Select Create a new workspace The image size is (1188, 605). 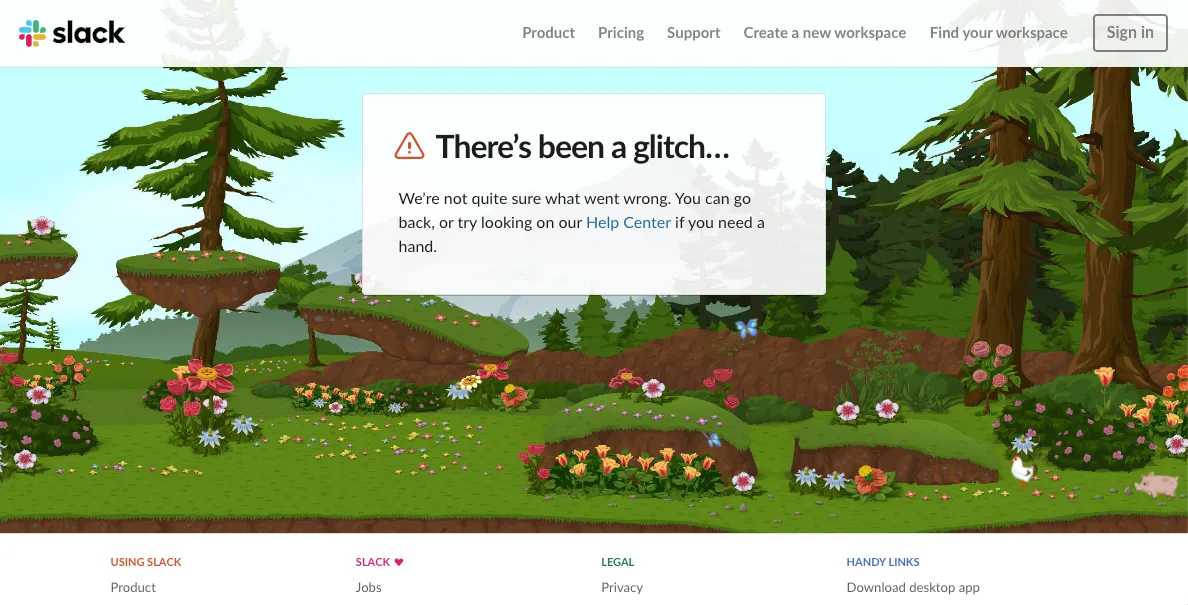click(824, 33)
